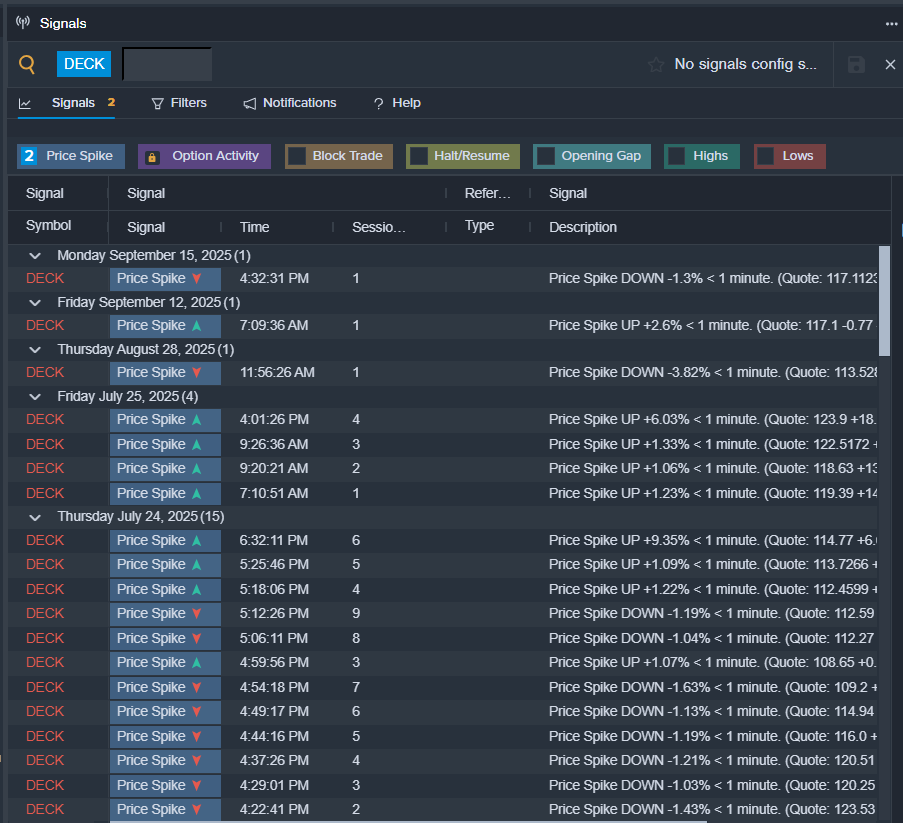Select the DECK symbol chip

tap(84, 64)
